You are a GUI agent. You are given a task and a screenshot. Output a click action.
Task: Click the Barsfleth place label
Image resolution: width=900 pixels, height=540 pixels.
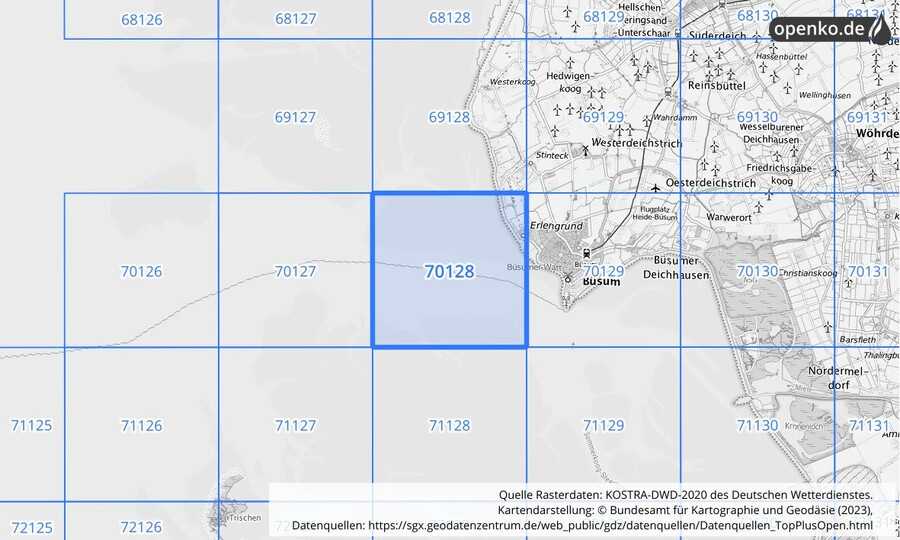point(858,340)
